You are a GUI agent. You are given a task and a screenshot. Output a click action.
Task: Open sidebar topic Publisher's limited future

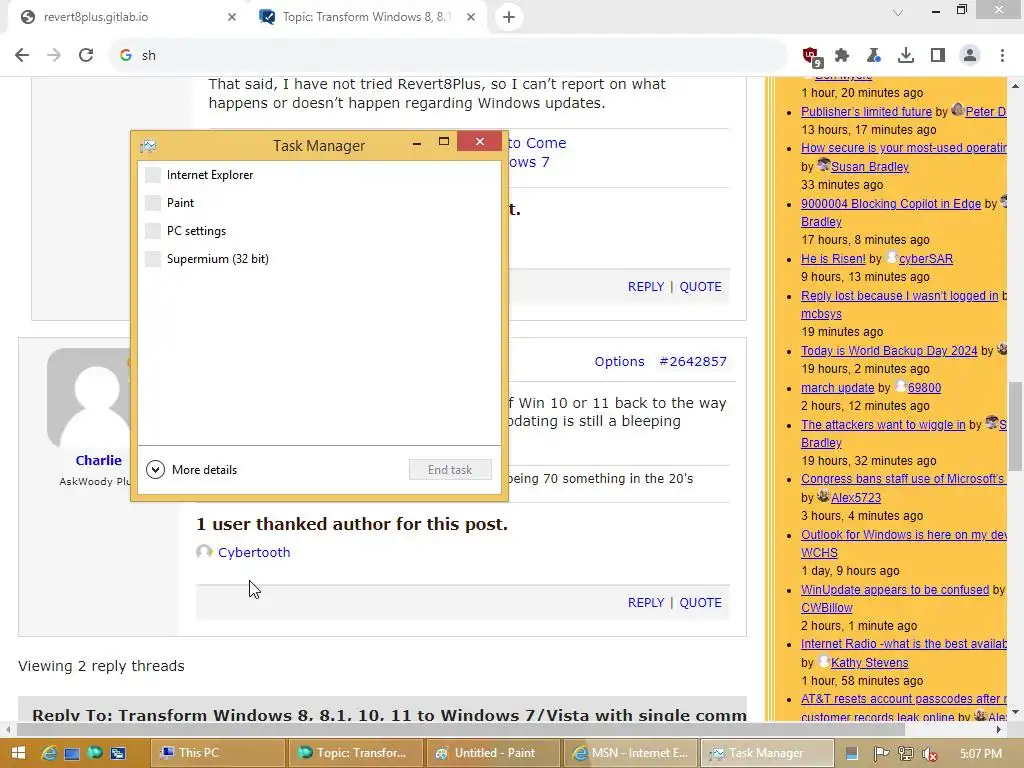click(866, 112)
